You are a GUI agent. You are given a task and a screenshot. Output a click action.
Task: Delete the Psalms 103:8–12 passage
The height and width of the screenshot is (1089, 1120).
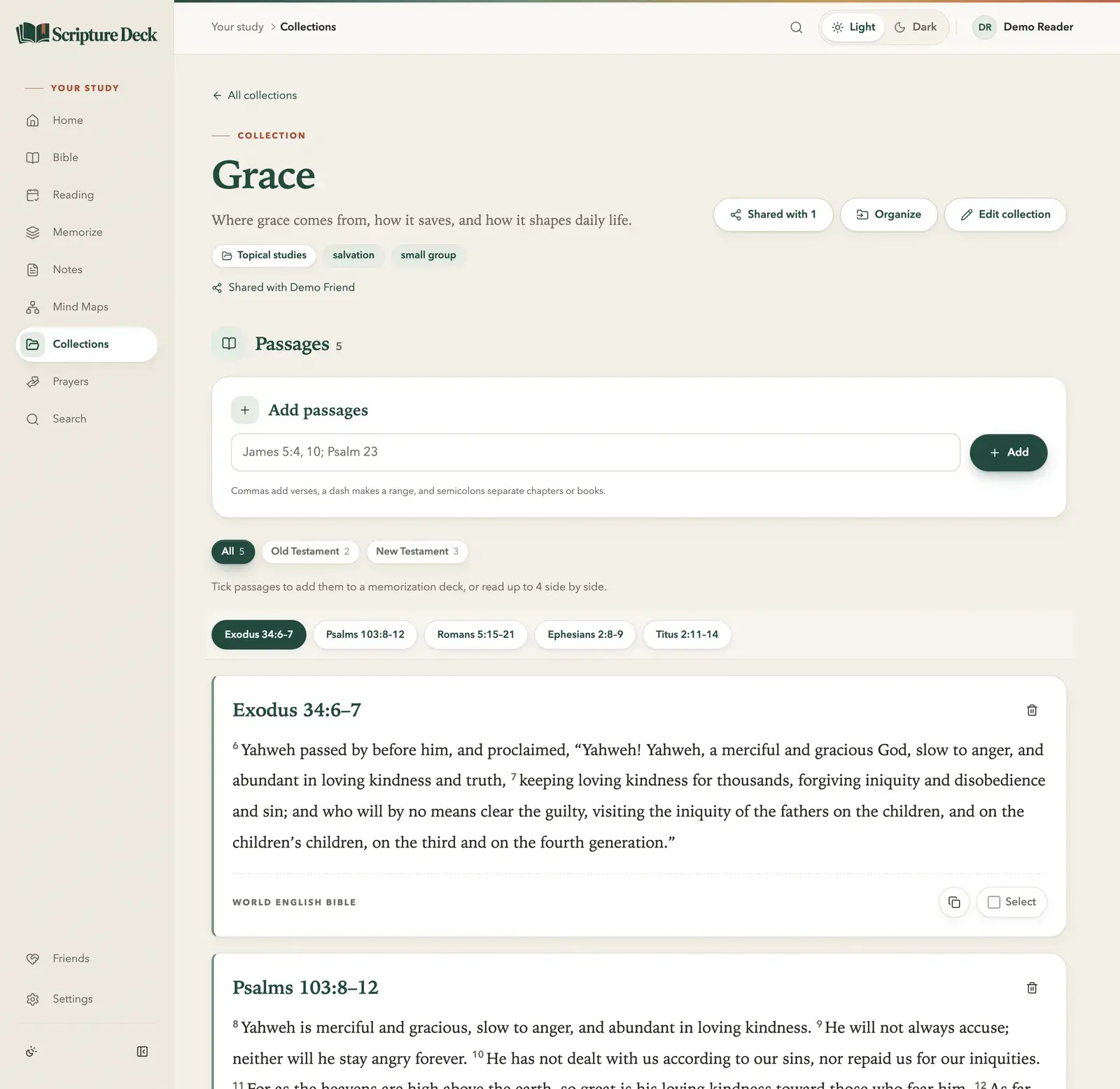click(x=1032, y=988)
